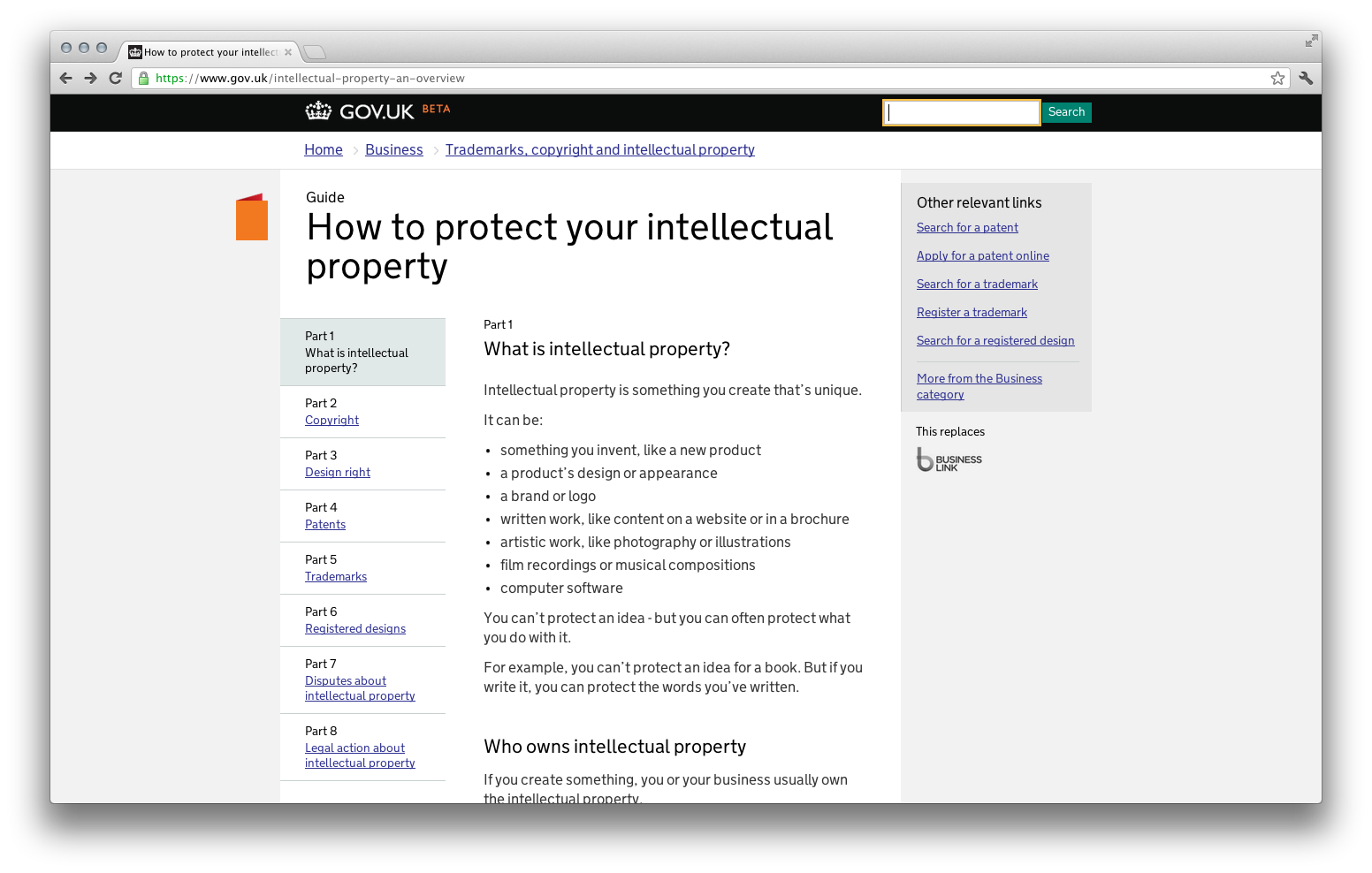Open Part 7 Disputes about intellectual property
The width and height of the screenshot is (1372, 873).
pyautogui.click(x=360, y=688)
